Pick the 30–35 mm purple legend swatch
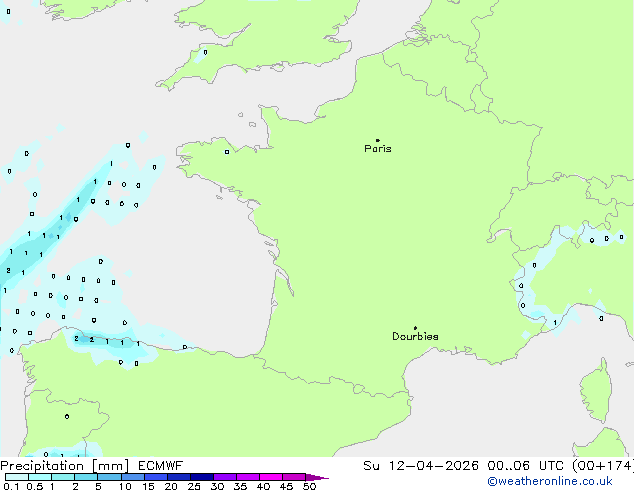Image resolution: width=634 pixels, height=490 pixels. [x=224, y=477]
